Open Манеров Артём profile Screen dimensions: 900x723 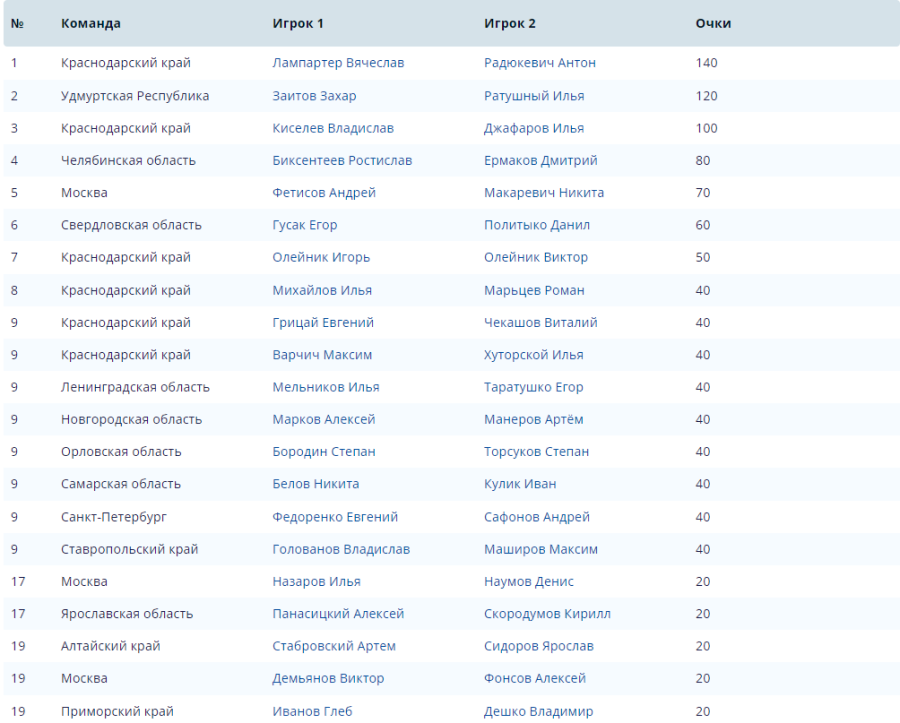(534, 419)
